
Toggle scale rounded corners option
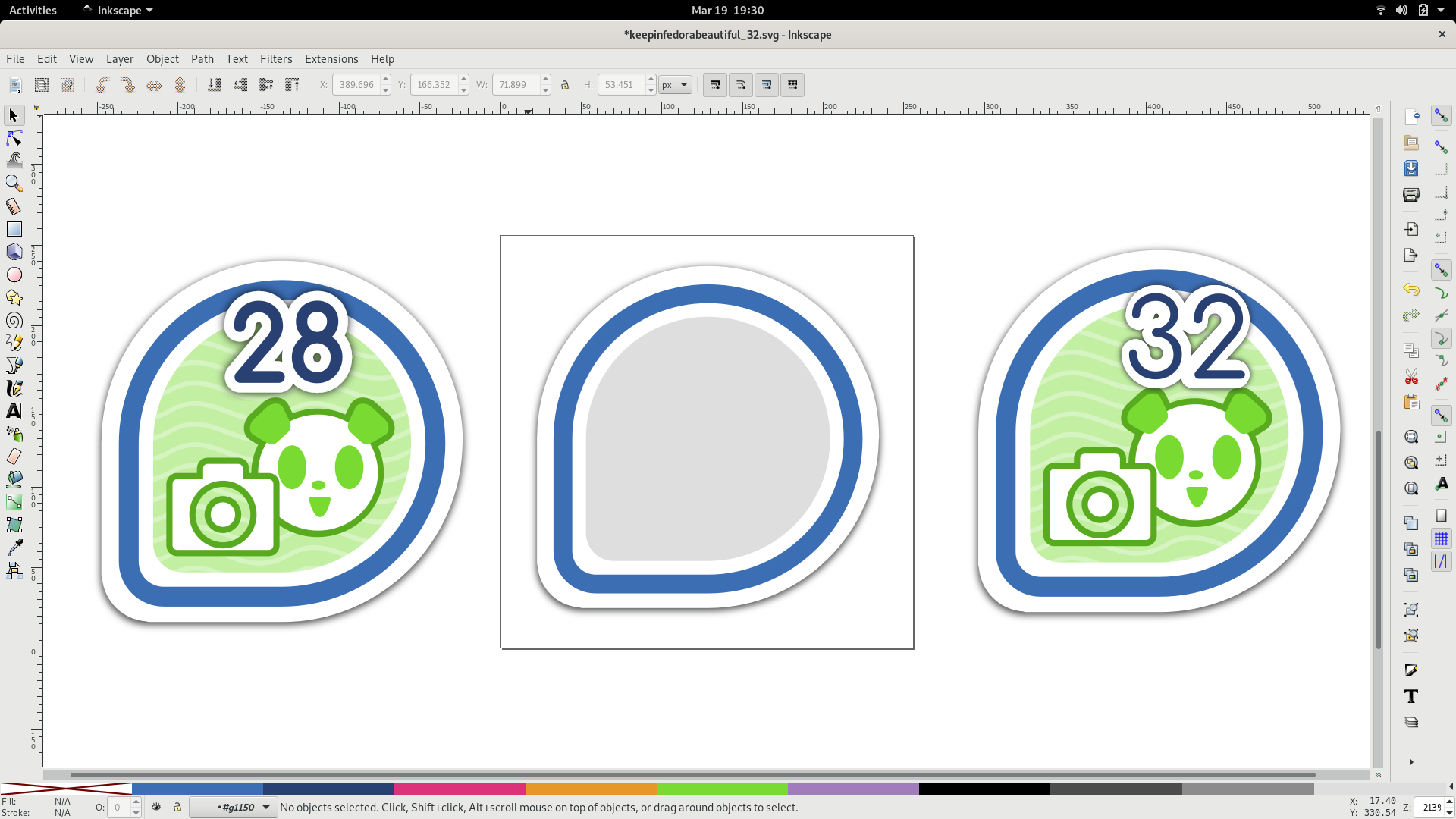click(x=741, y=85)
